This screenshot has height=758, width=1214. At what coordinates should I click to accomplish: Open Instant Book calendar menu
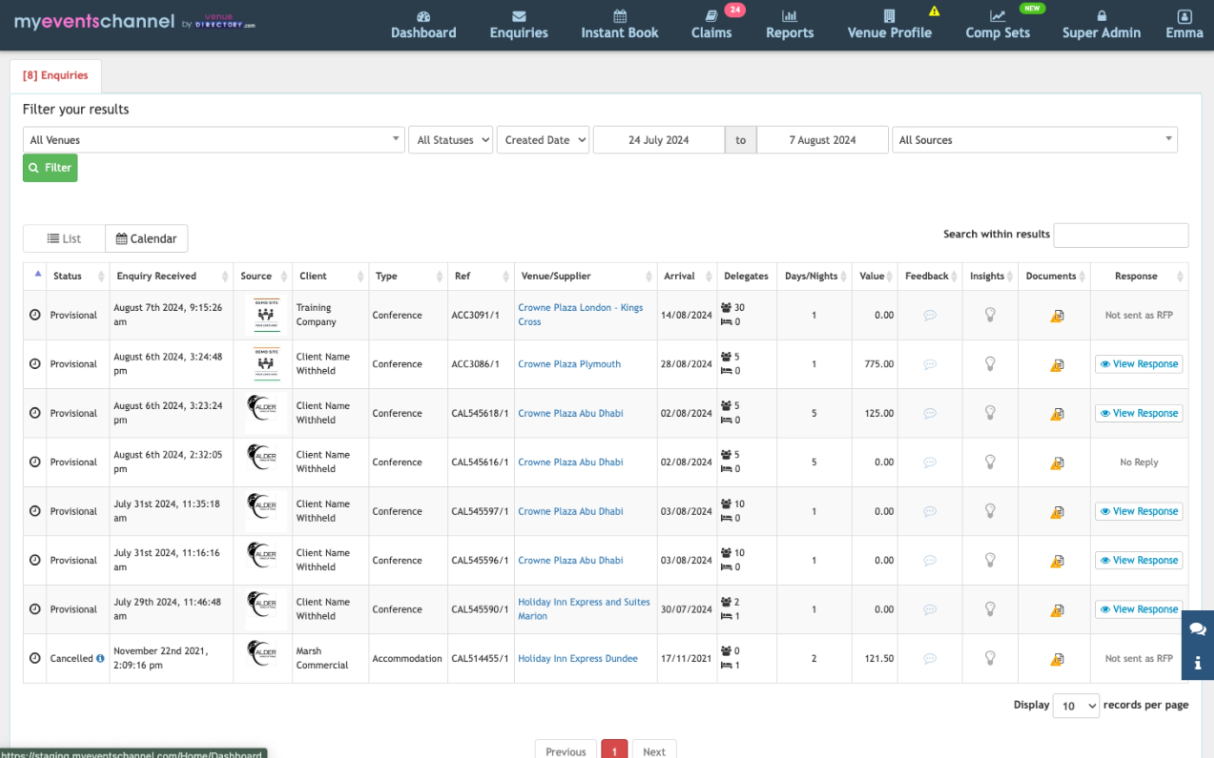pos(619,25)
